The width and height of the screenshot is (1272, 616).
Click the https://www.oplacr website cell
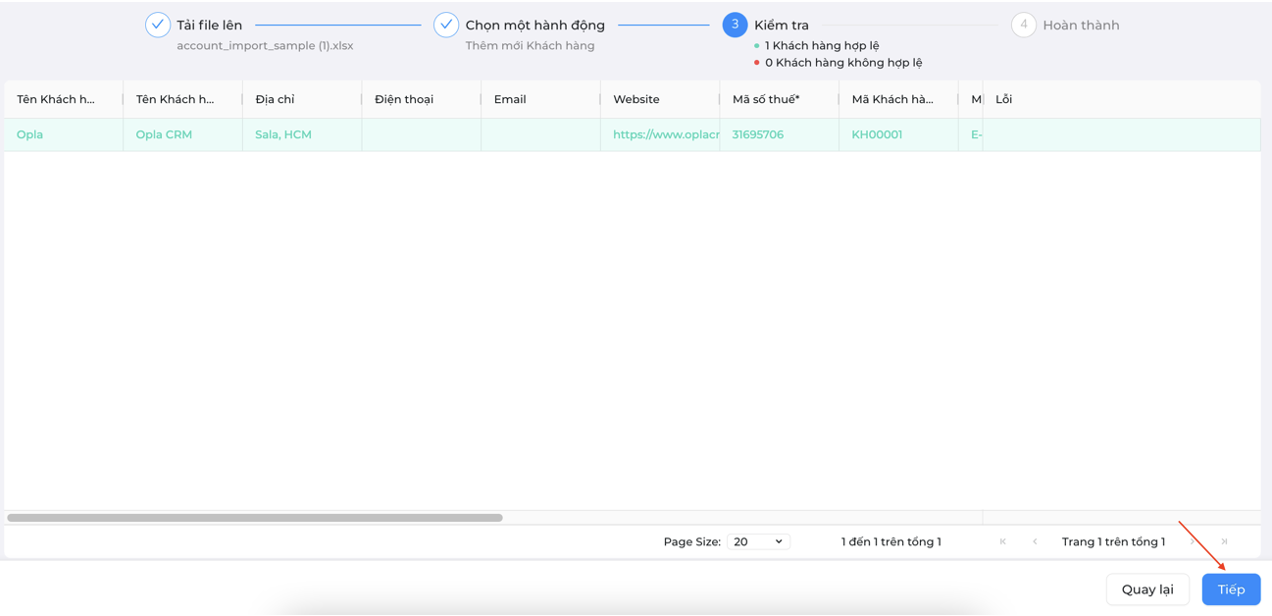coord(660,134)
